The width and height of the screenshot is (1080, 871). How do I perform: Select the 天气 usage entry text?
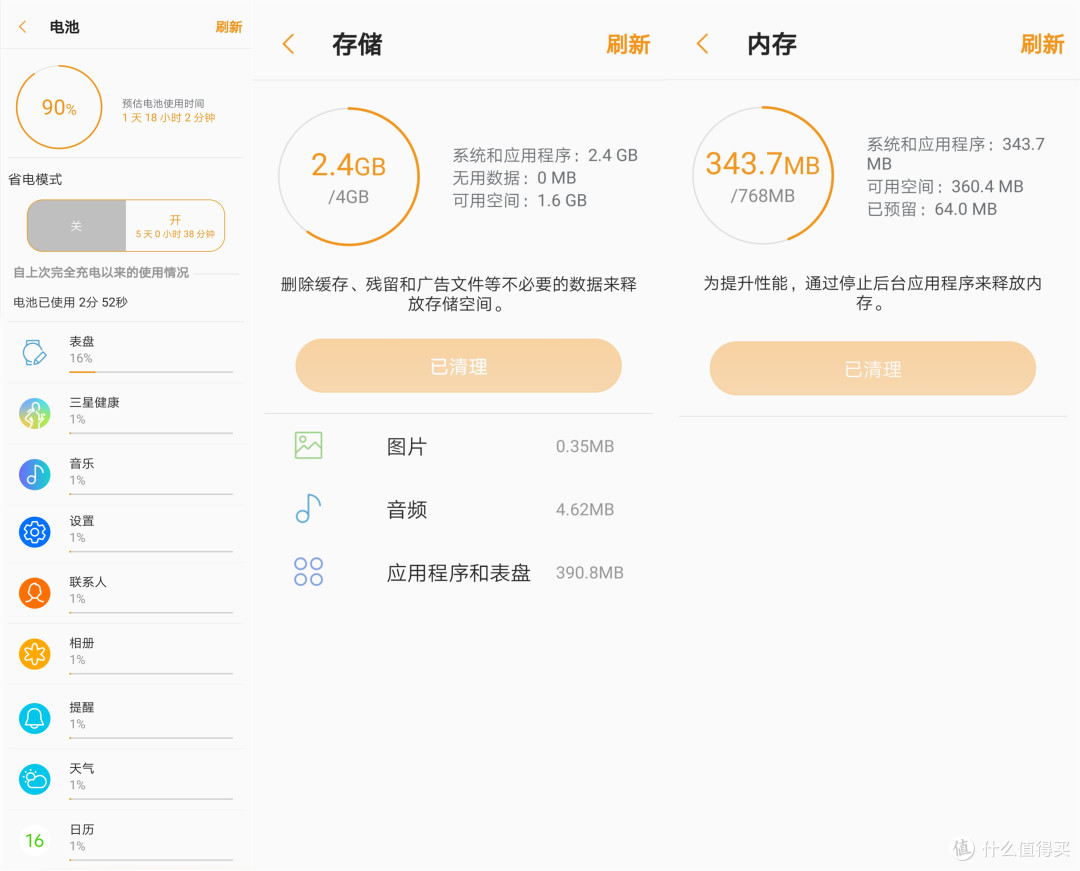82,768
